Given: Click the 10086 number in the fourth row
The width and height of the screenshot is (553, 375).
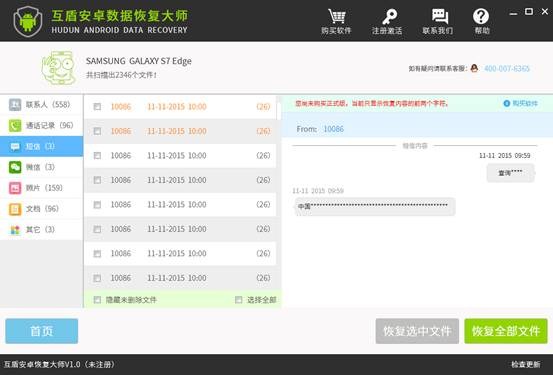Looking at the screenshot, I should tap(121, 180).
